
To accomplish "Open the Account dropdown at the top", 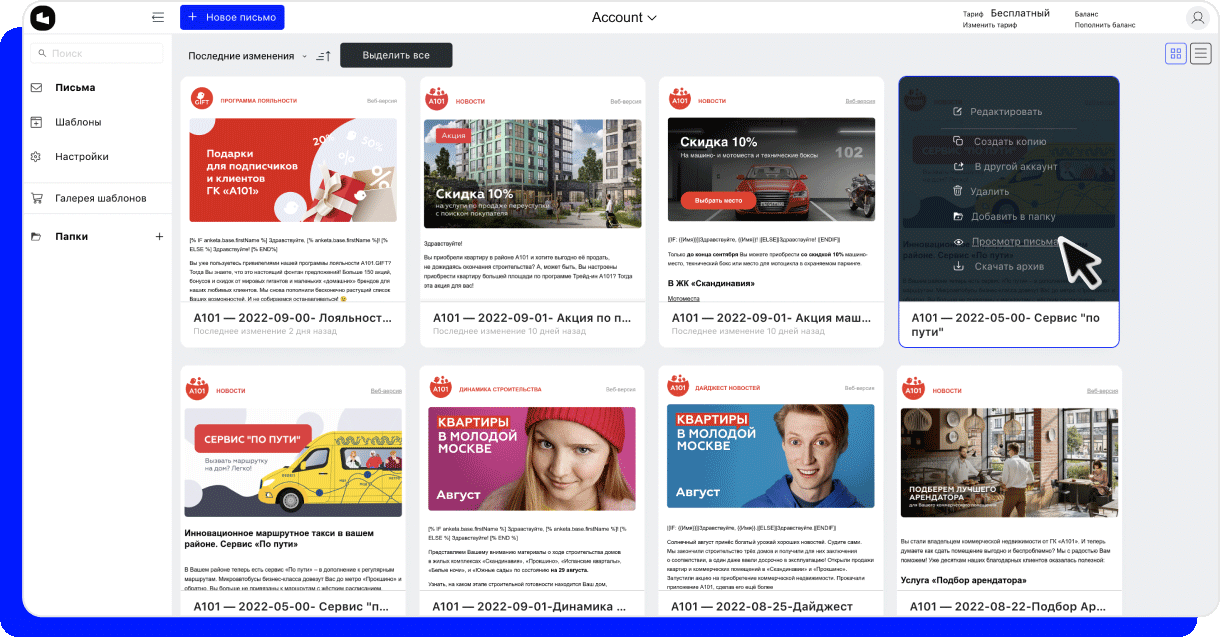I will [x=624, y=17].
